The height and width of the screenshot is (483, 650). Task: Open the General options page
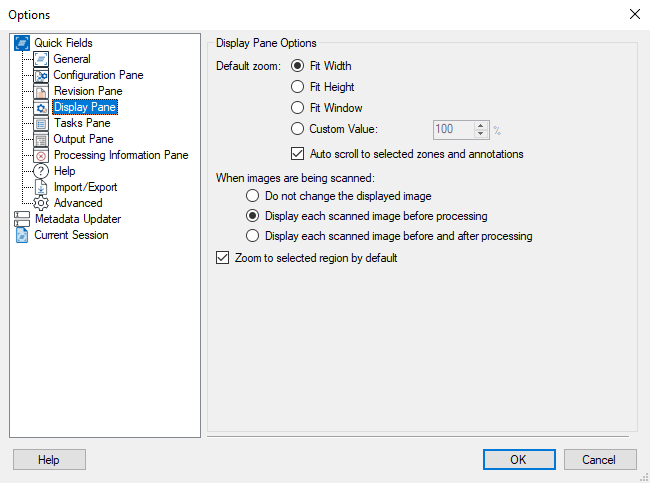click(72, 59)
